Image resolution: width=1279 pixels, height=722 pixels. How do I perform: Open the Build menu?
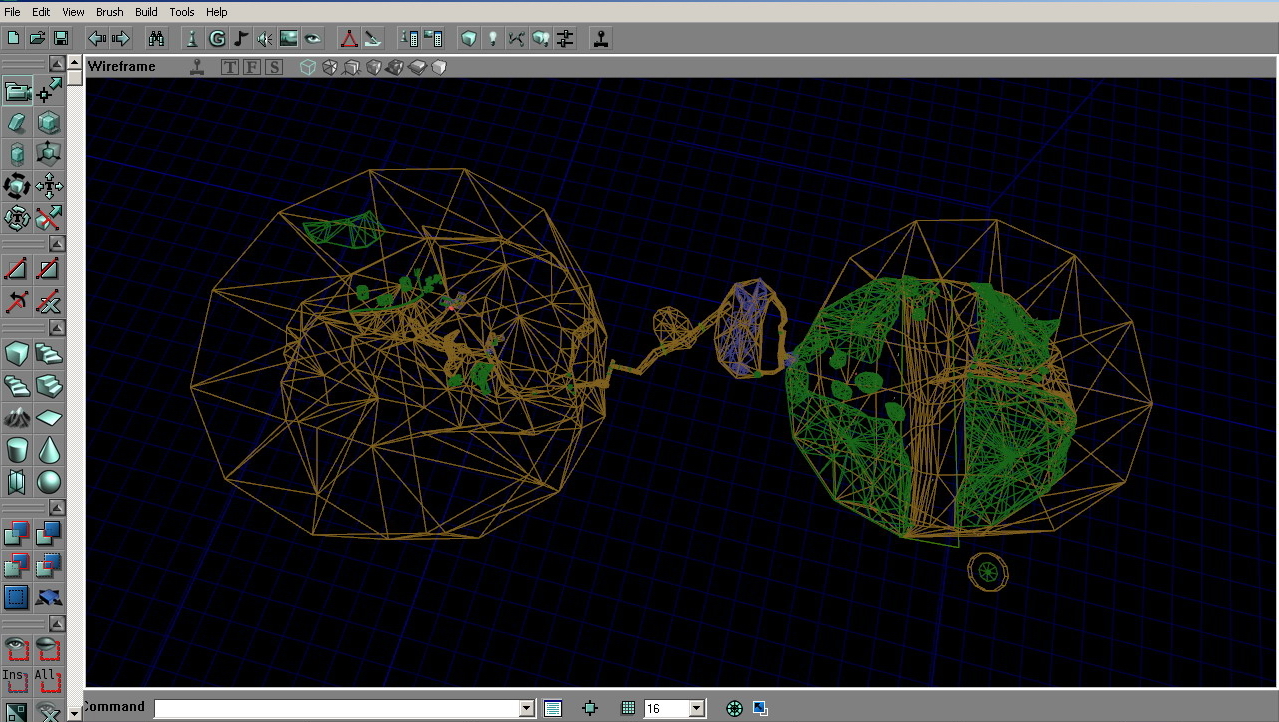tap(146, 12)
